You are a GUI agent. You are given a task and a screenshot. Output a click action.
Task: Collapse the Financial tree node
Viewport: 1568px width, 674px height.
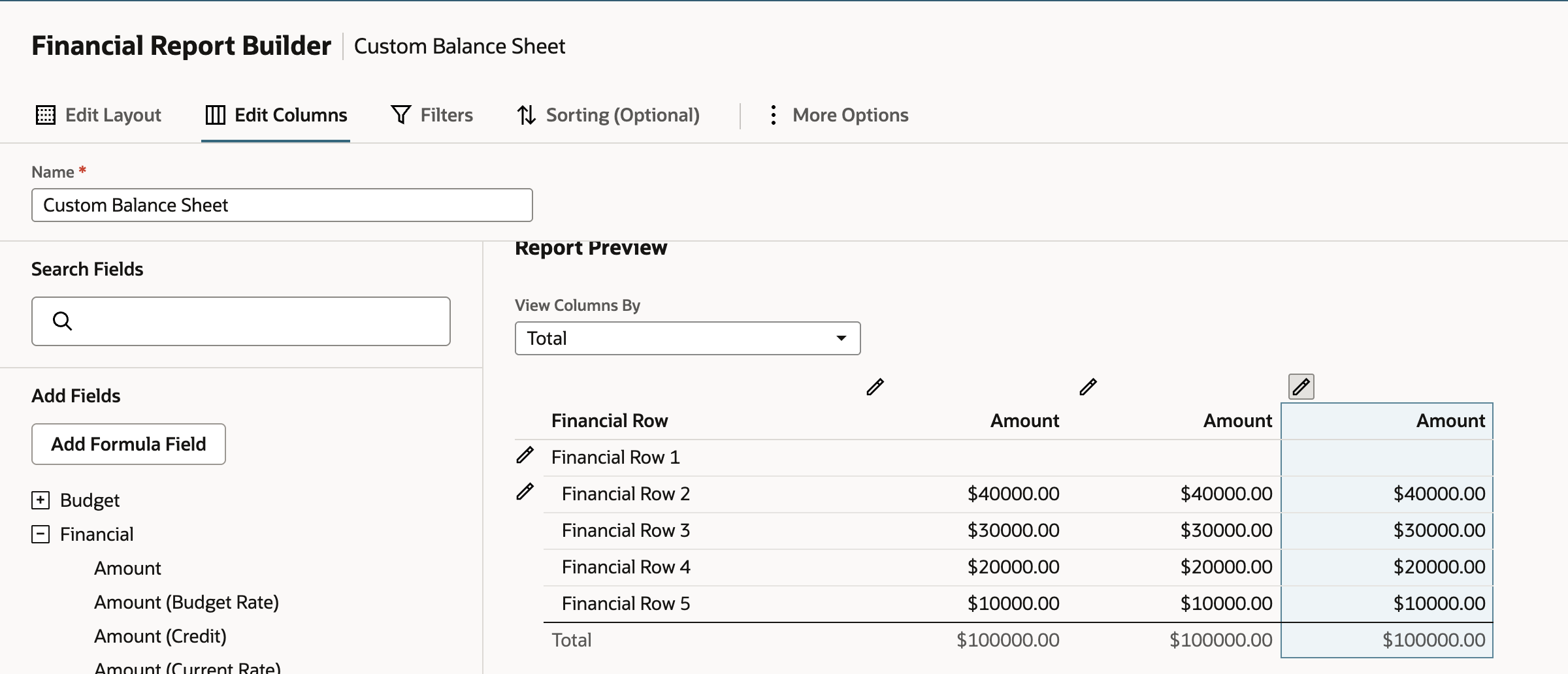41,534
